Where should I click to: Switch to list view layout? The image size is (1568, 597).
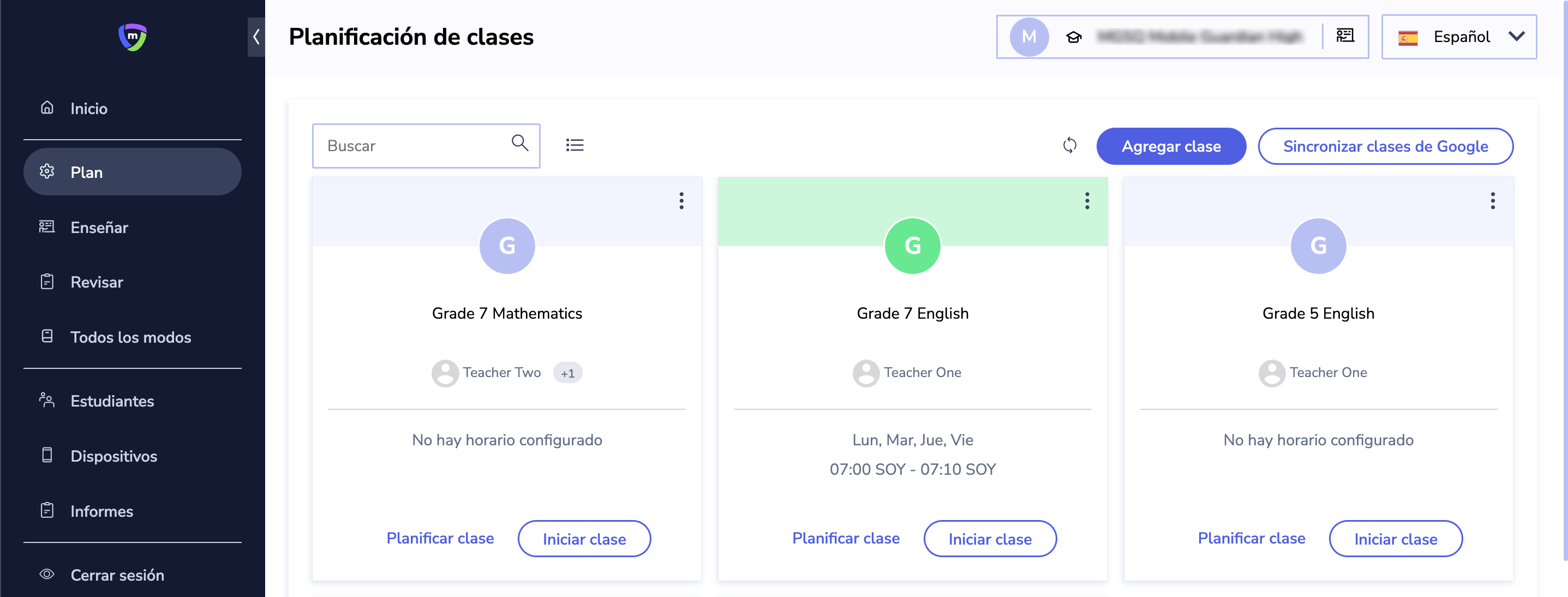[x=574, y=146]
